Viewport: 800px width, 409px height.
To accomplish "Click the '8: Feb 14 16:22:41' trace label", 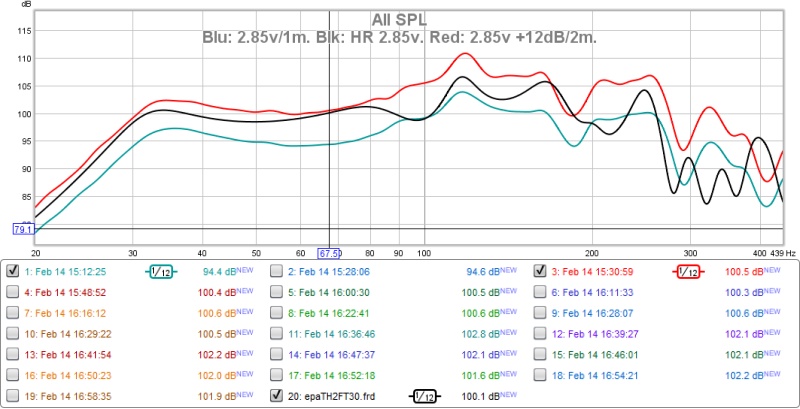I will (329, 313).
